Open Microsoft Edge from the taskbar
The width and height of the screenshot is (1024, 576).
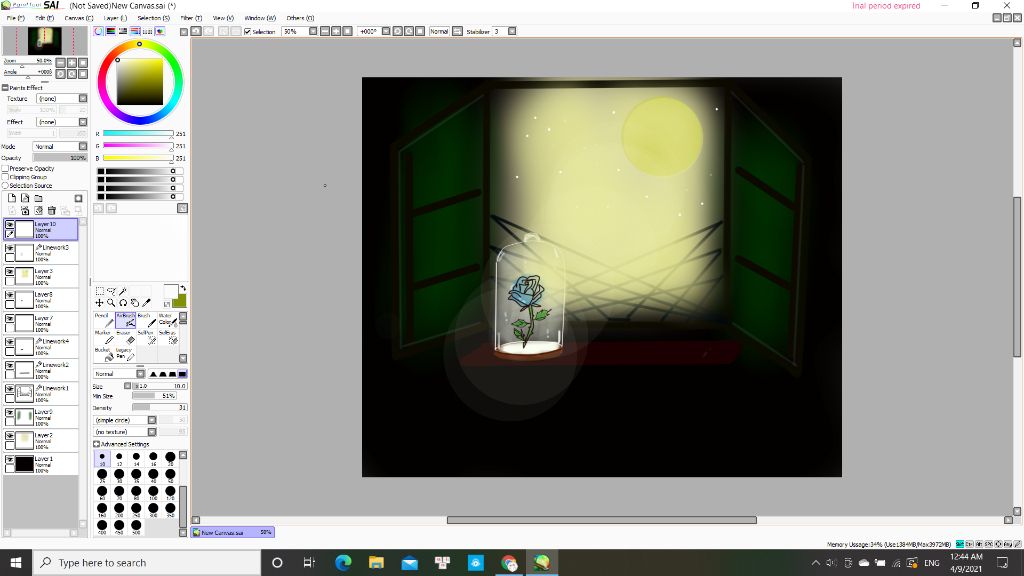[x=343, y=562]
